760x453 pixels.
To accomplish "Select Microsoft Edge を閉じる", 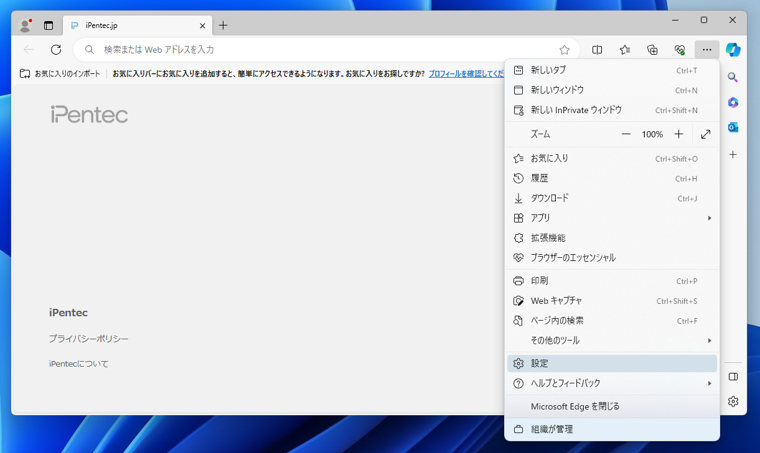I will click(x=612, y=406).
